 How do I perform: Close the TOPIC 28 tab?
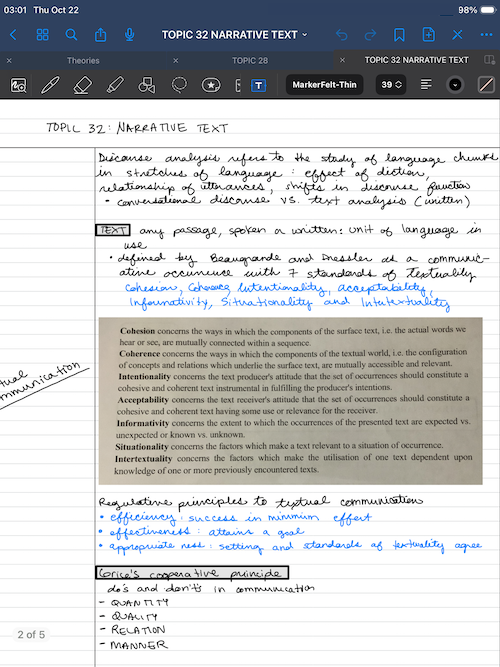(175, 60)
